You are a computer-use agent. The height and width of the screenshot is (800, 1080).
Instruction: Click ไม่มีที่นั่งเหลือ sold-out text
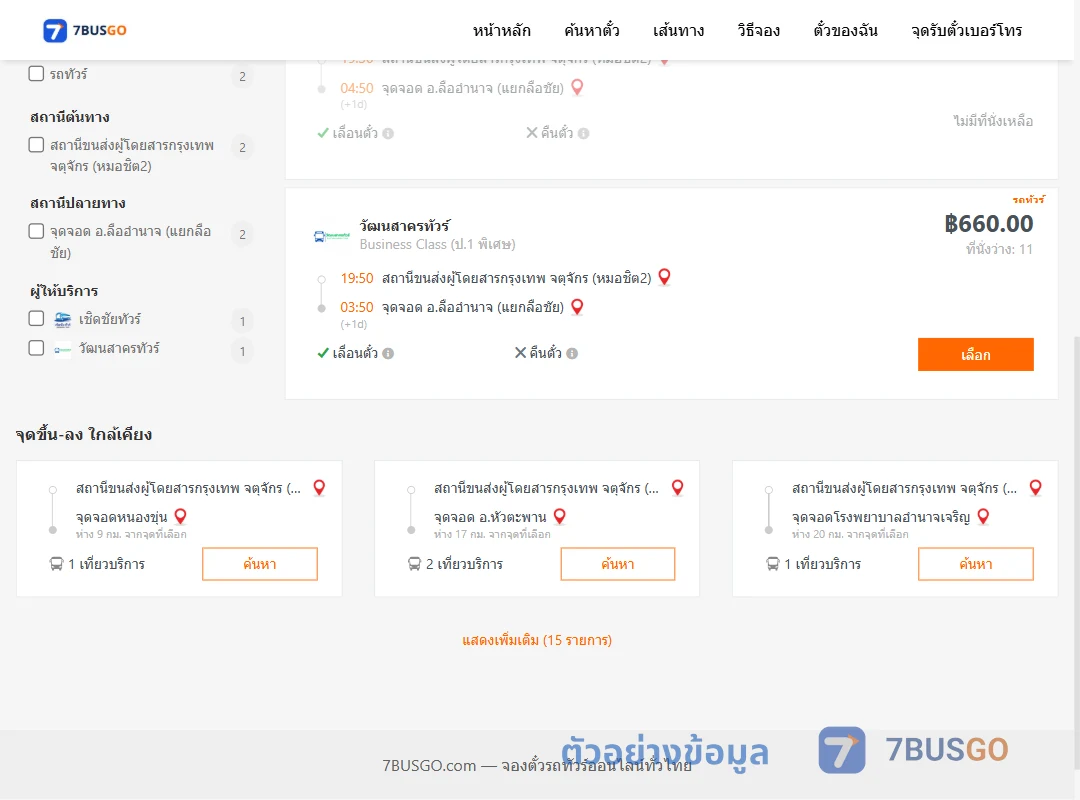(x=993, y=121)
